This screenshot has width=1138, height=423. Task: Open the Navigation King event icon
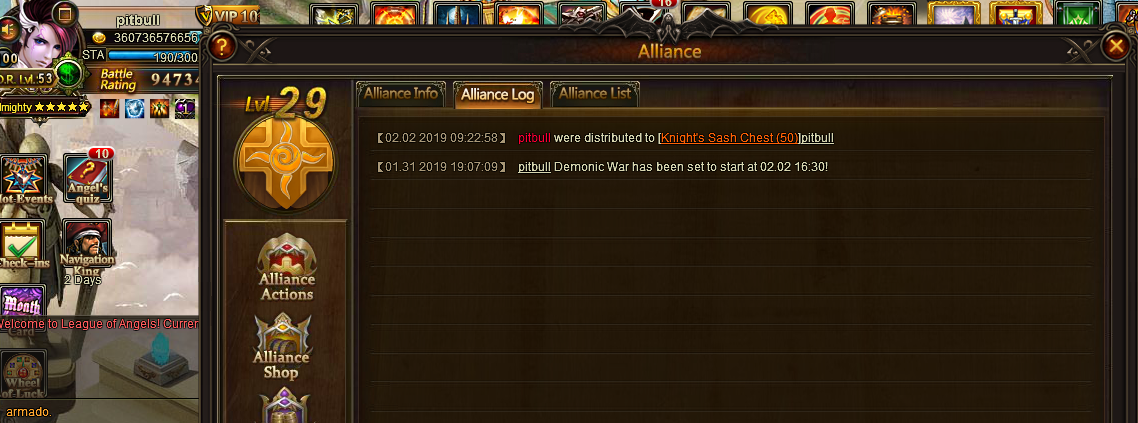pos(87,249)
